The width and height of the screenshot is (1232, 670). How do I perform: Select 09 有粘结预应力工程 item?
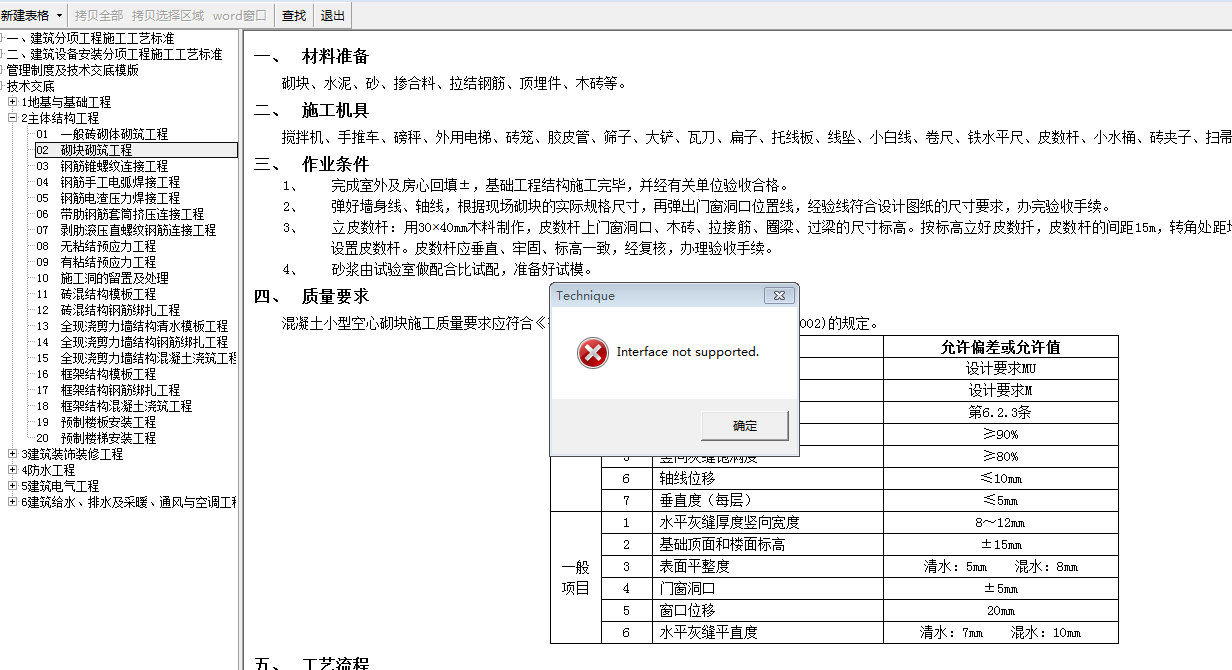(x=108, y=262)
